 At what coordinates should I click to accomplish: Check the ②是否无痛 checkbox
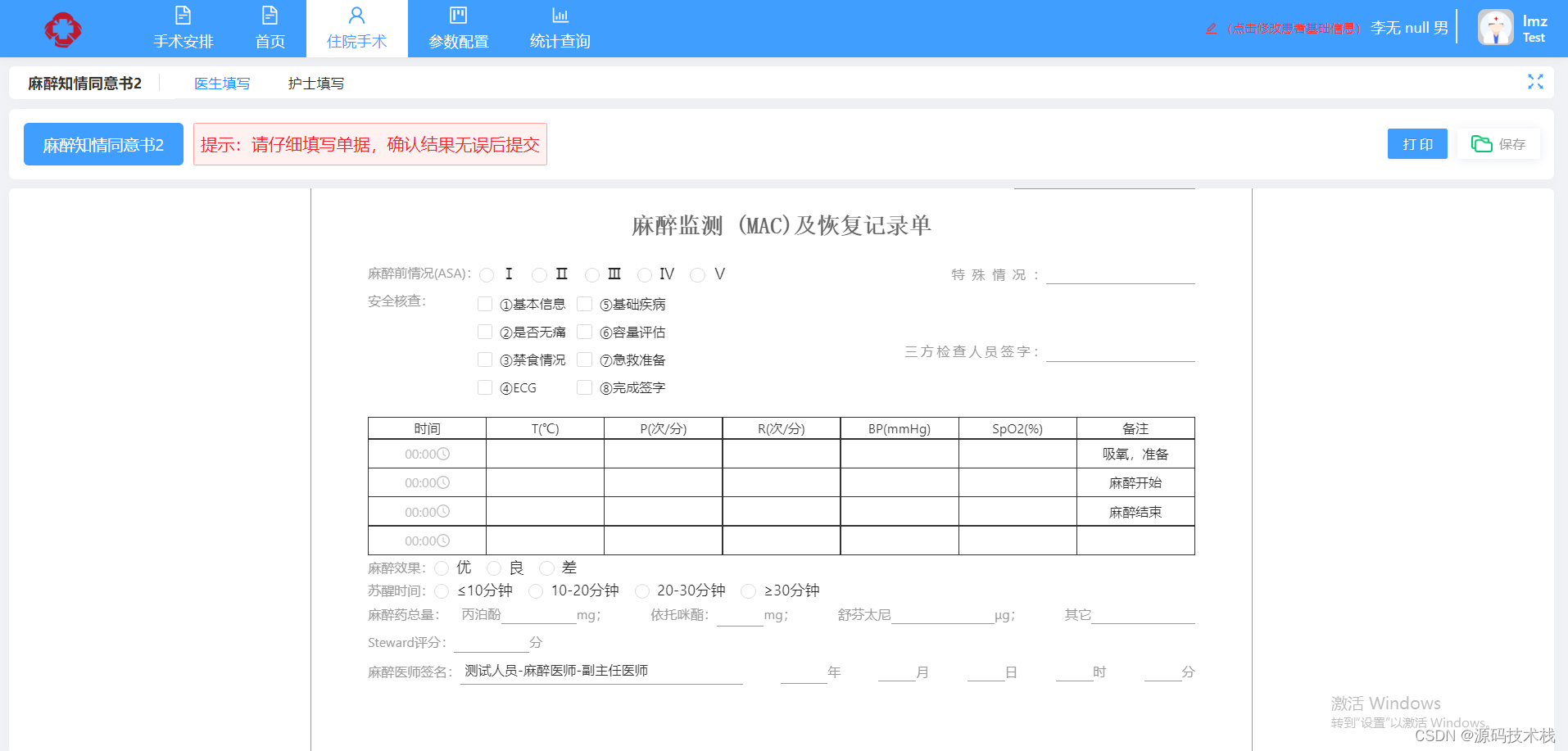pos(485,332)
